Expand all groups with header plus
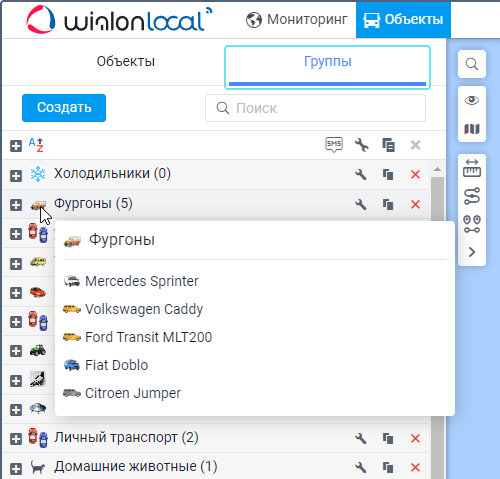 point(16,146)
